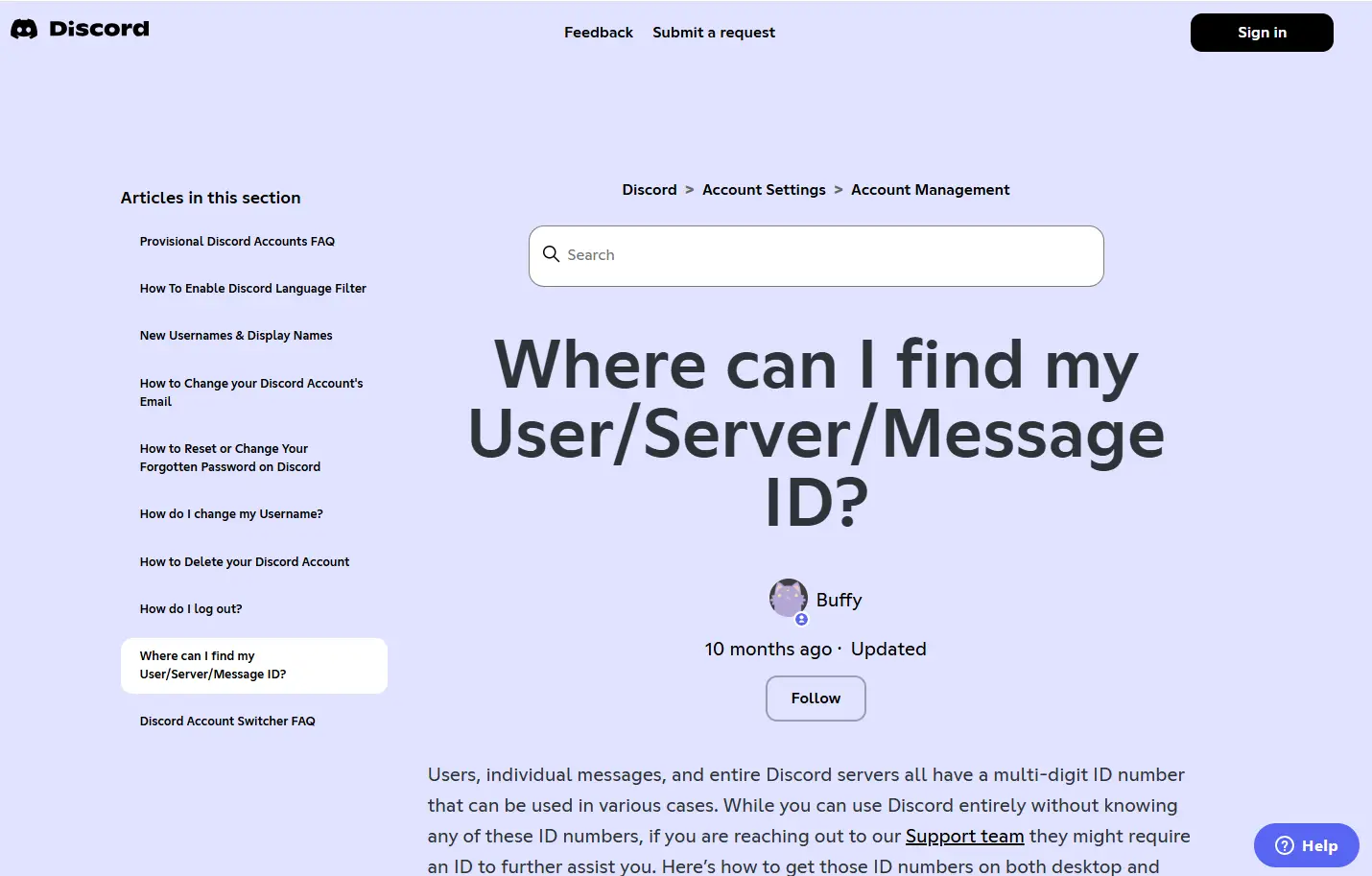Navigate to Account Settings breadcrumb
This screenshot has width=1372, height=876.
coord(764,190)
